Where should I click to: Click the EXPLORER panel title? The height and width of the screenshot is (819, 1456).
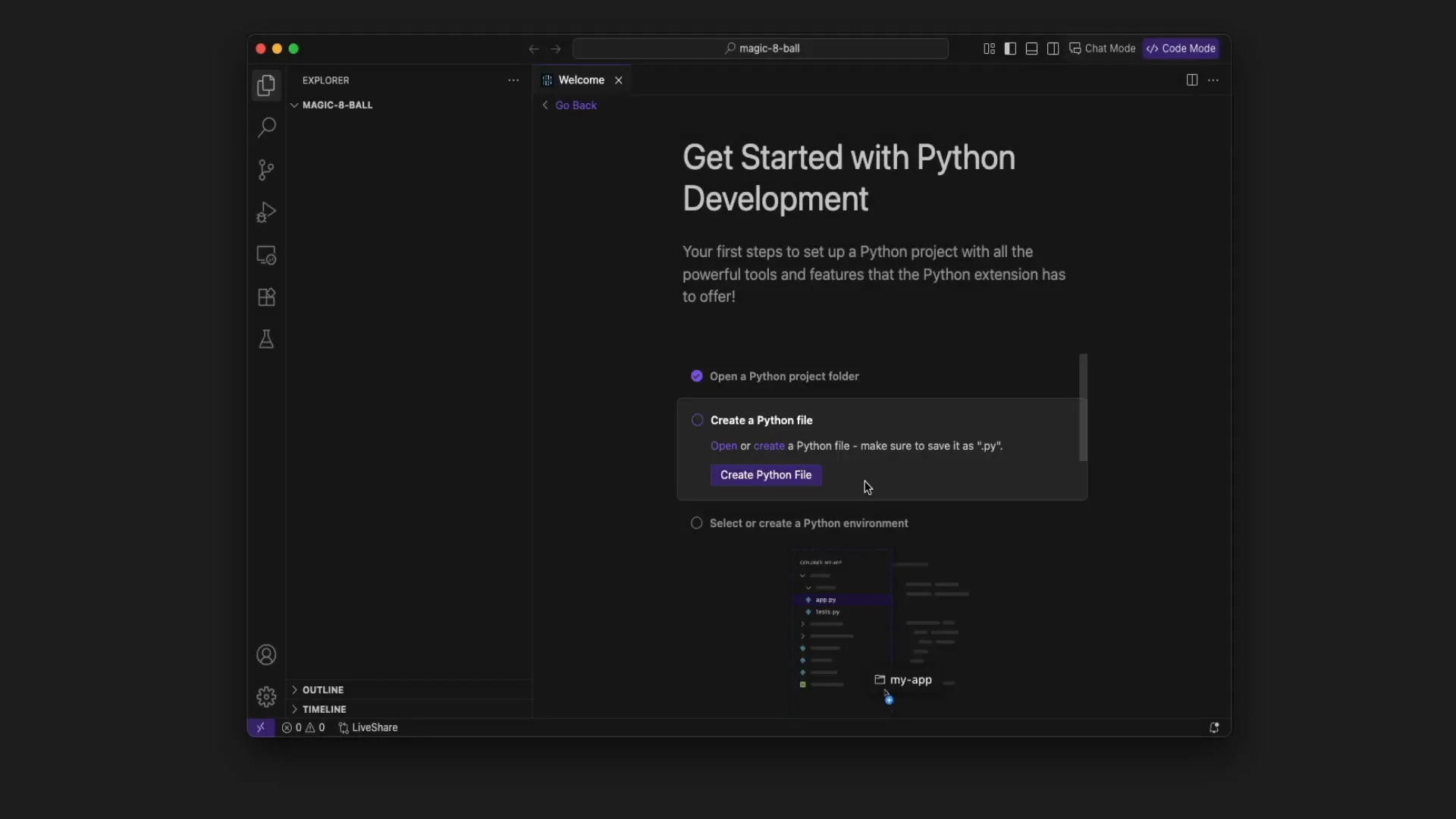326,80
